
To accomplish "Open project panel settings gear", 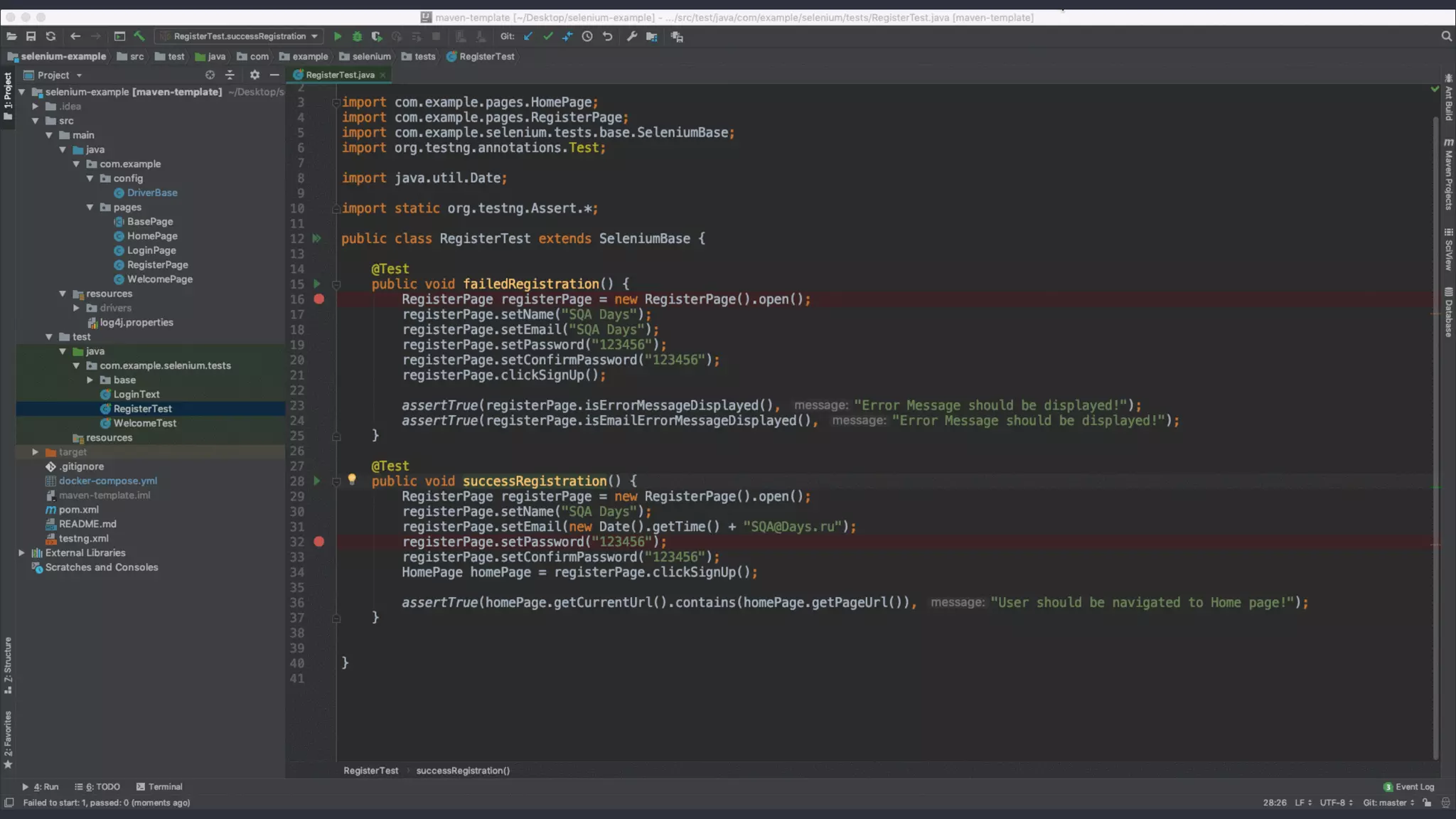I will (x=255, y=75).
